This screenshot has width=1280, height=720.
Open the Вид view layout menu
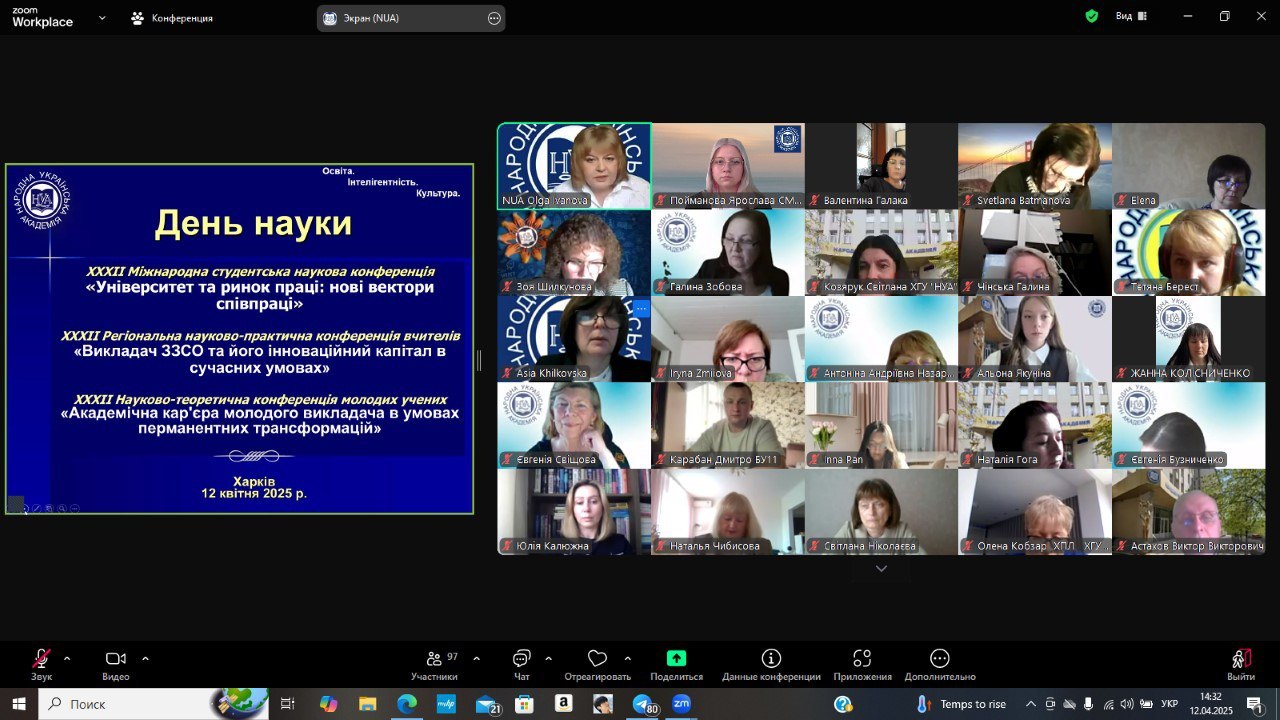[x=1131, y=16]
